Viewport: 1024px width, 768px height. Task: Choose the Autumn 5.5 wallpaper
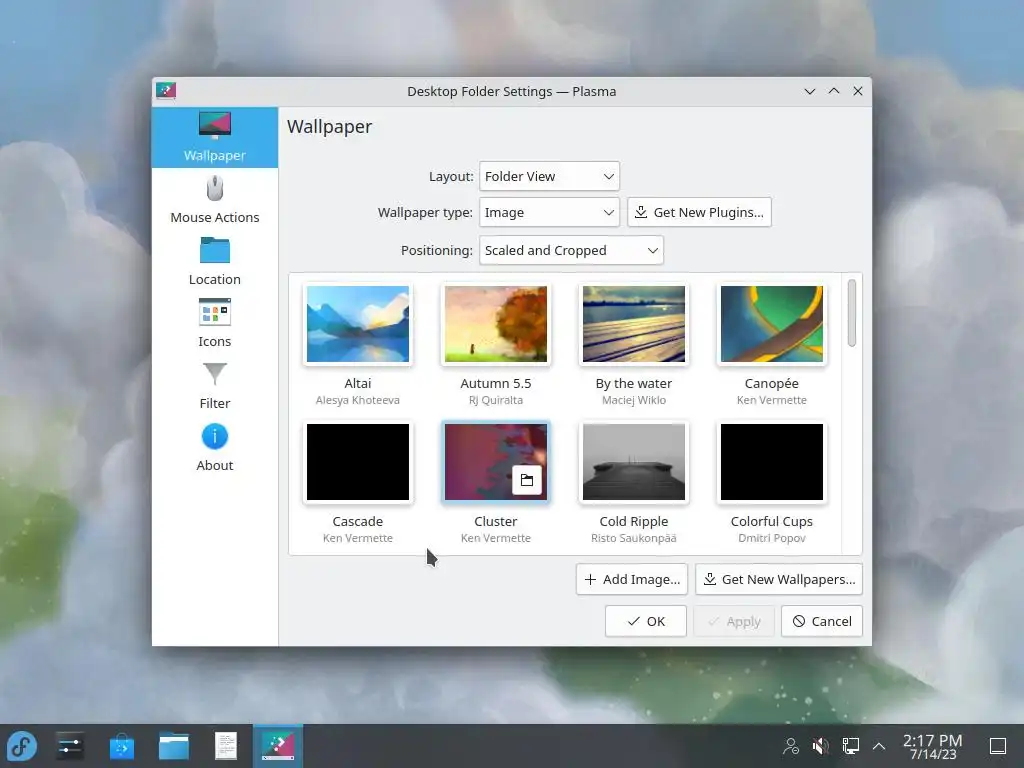(496, 324)
